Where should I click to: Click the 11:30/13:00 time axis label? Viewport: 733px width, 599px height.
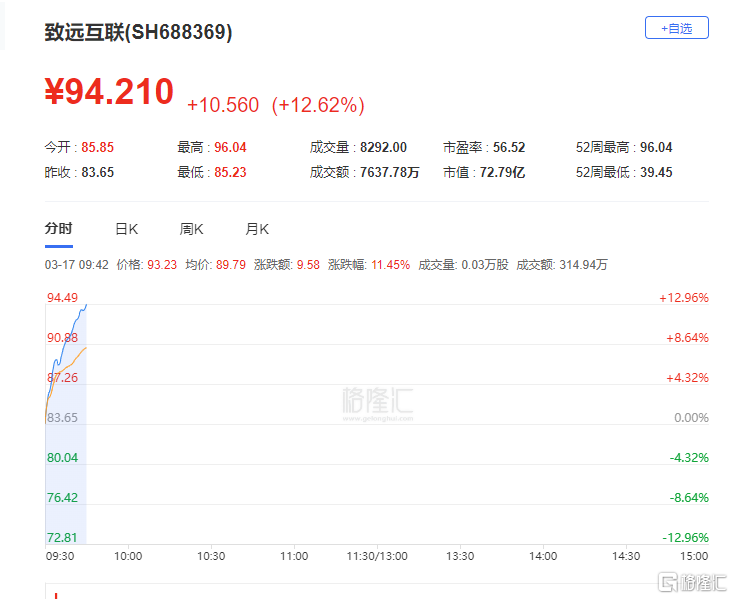click(x=377, y=556)
